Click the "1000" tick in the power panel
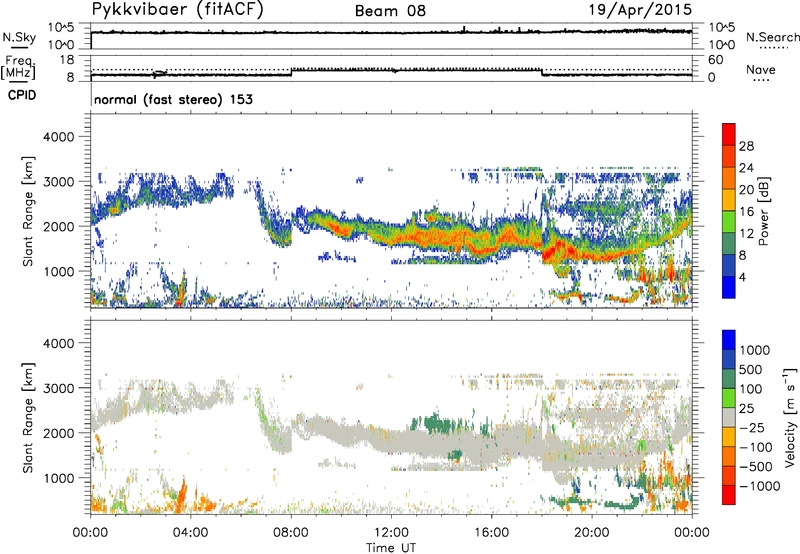Screen dimensions: 800x554 coord(59,271)
